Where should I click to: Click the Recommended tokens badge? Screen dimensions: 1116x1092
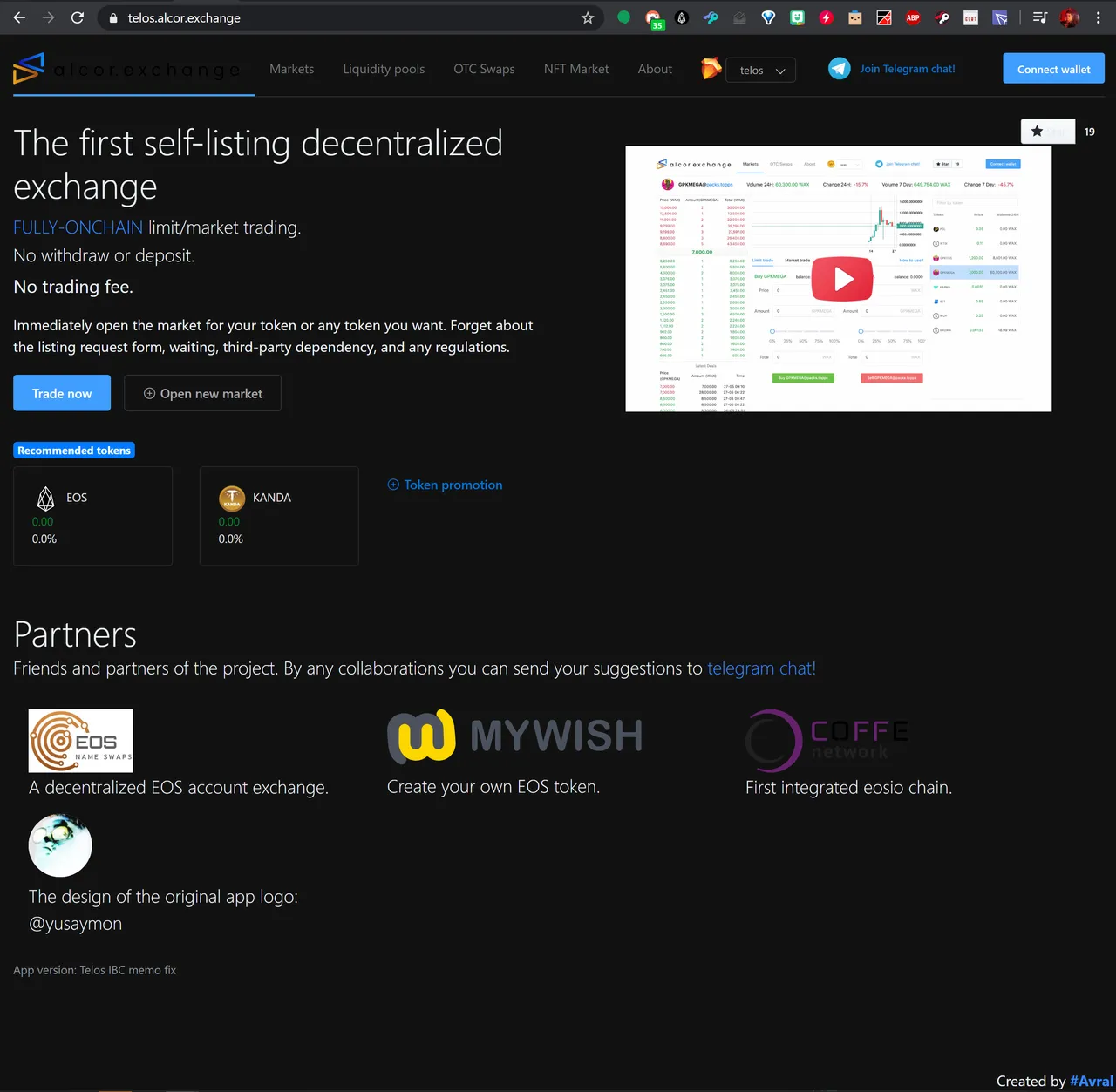point(74,451)
